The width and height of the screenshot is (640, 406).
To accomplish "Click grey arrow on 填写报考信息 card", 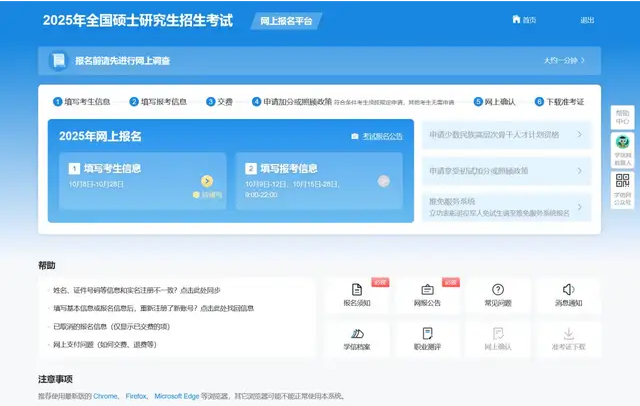I will [x=383, y=181].
